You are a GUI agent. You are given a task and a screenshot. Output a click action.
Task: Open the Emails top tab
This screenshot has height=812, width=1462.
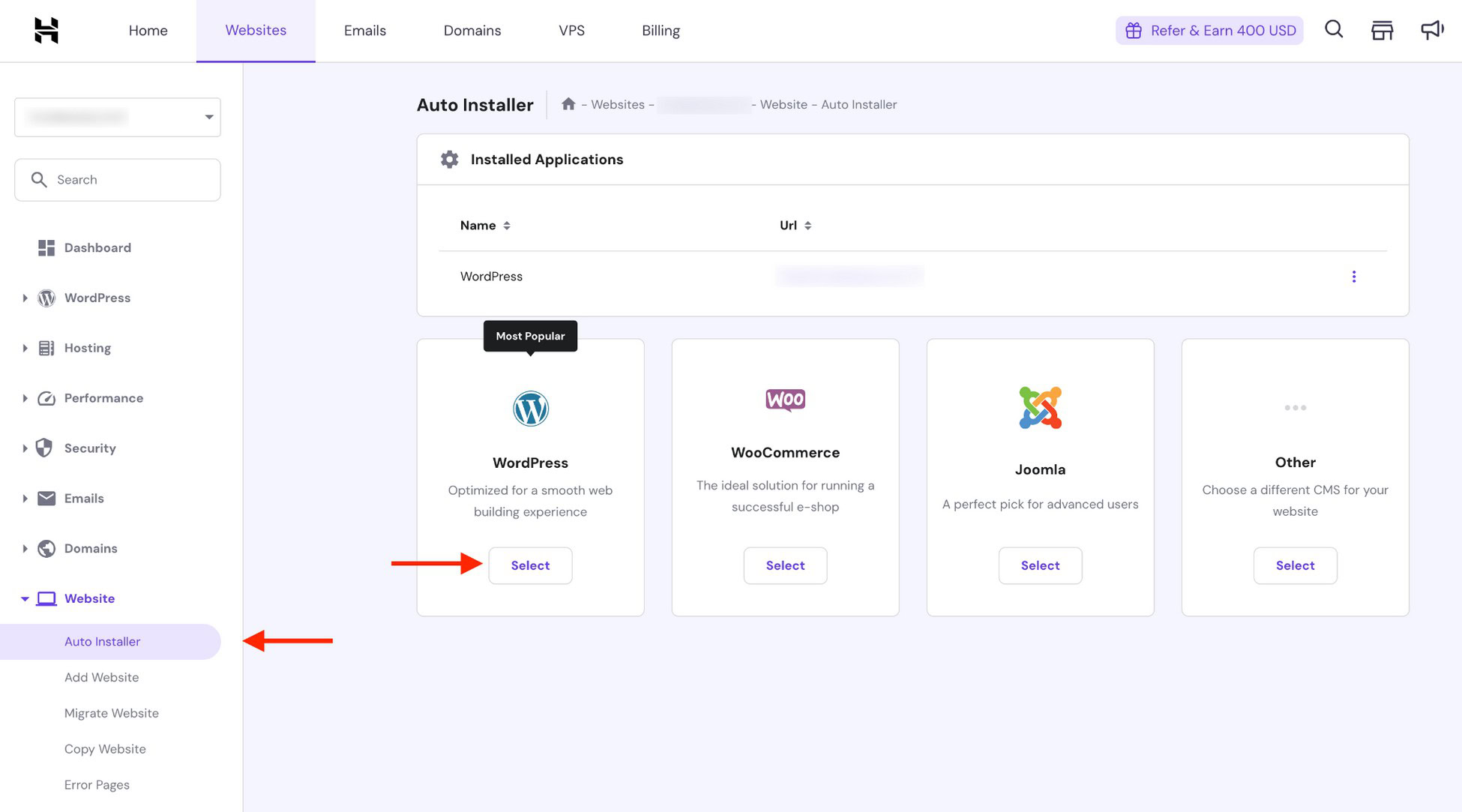coord(365,31)
